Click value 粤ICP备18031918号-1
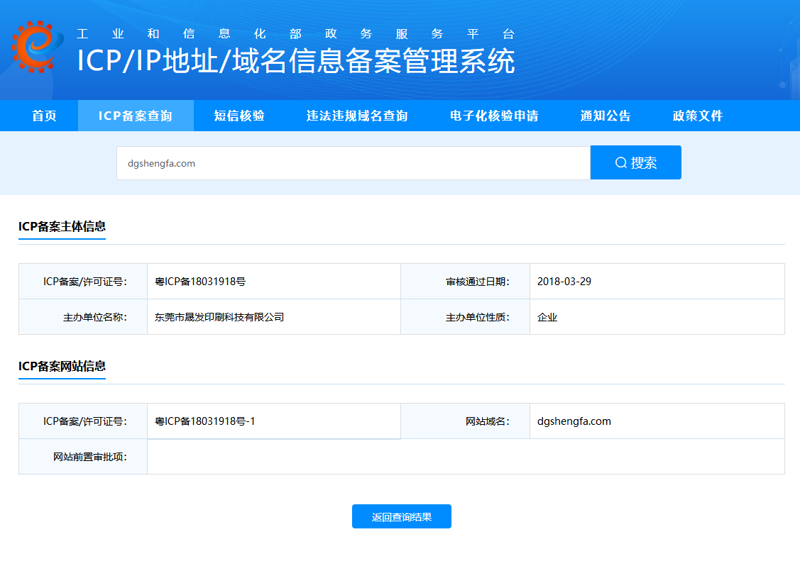Image resolution: width=800 pixels, height=566 pixels. 205,422
